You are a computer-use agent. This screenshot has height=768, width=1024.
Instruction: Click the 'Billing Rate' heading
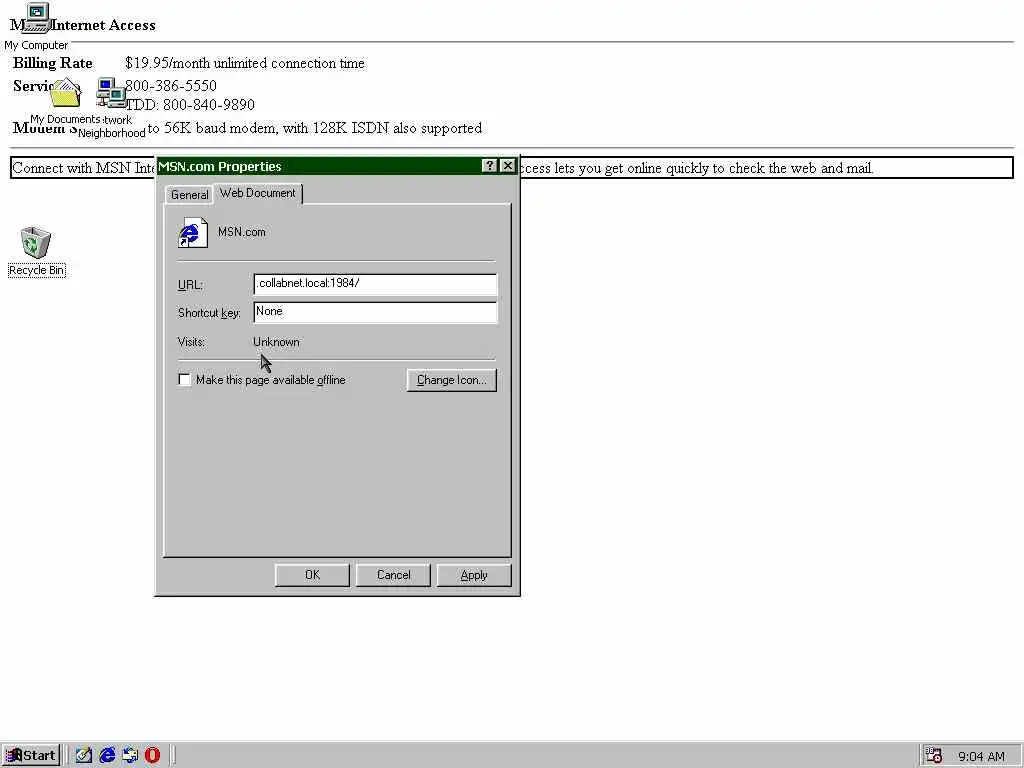53,63
